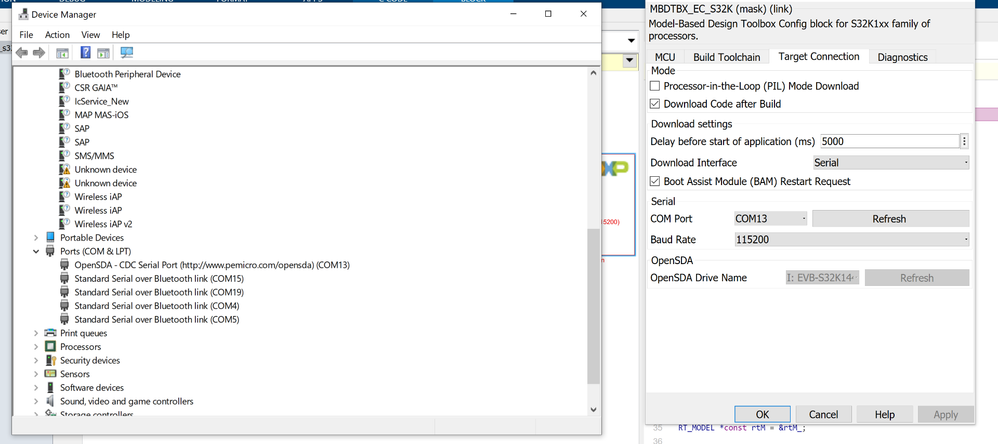Click the delay before start input field
This screenshot has width=998, height=444.
click(x=890, y=141)
